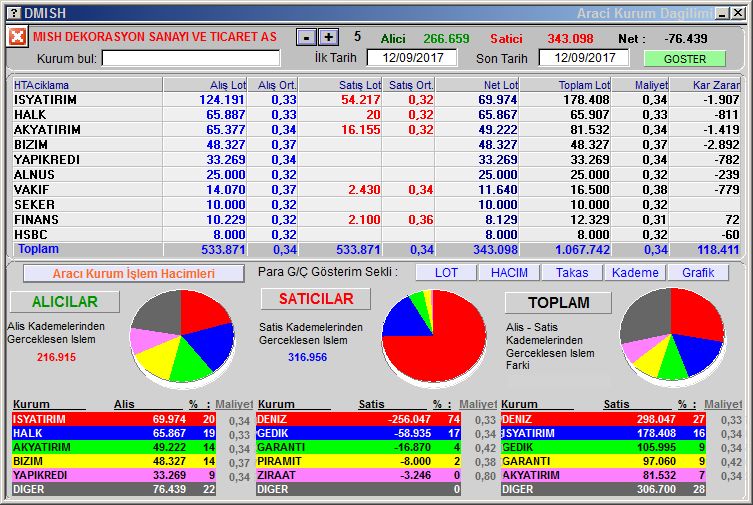This screenshot has width=753, height=505.
Task: Click gray DIGER row in total list
Action: click(x=604, y=489)
